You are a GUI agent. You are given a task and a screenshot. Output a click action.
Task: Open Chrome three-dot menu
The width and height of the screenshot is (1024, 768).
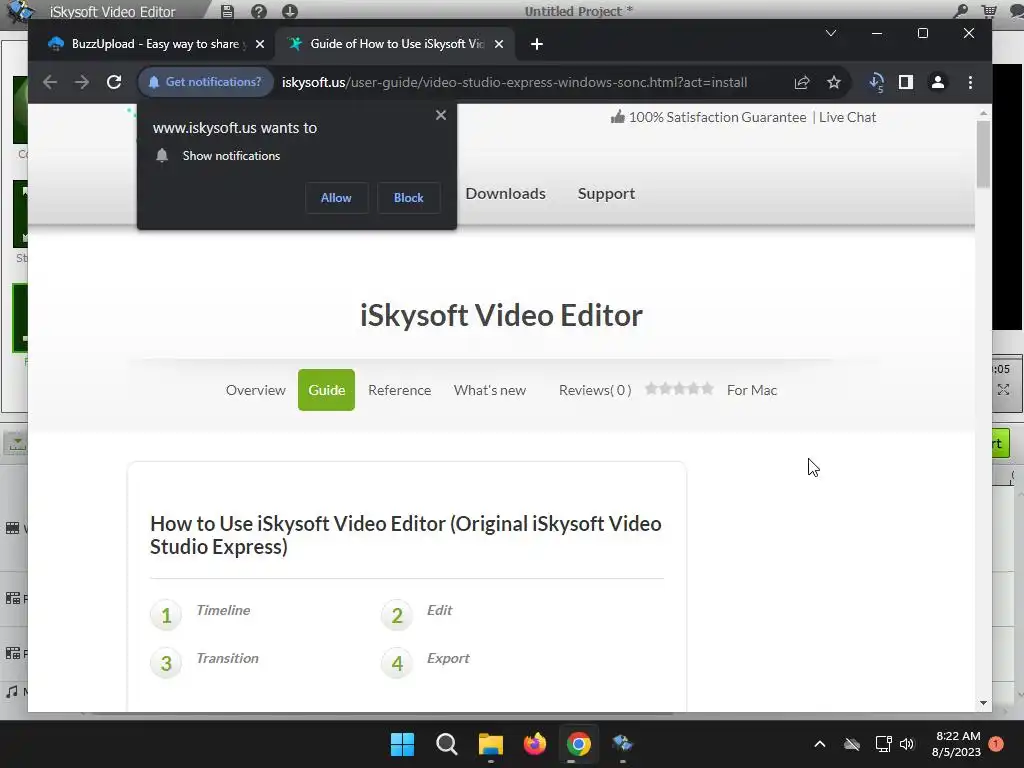click(x=970, y=82)
